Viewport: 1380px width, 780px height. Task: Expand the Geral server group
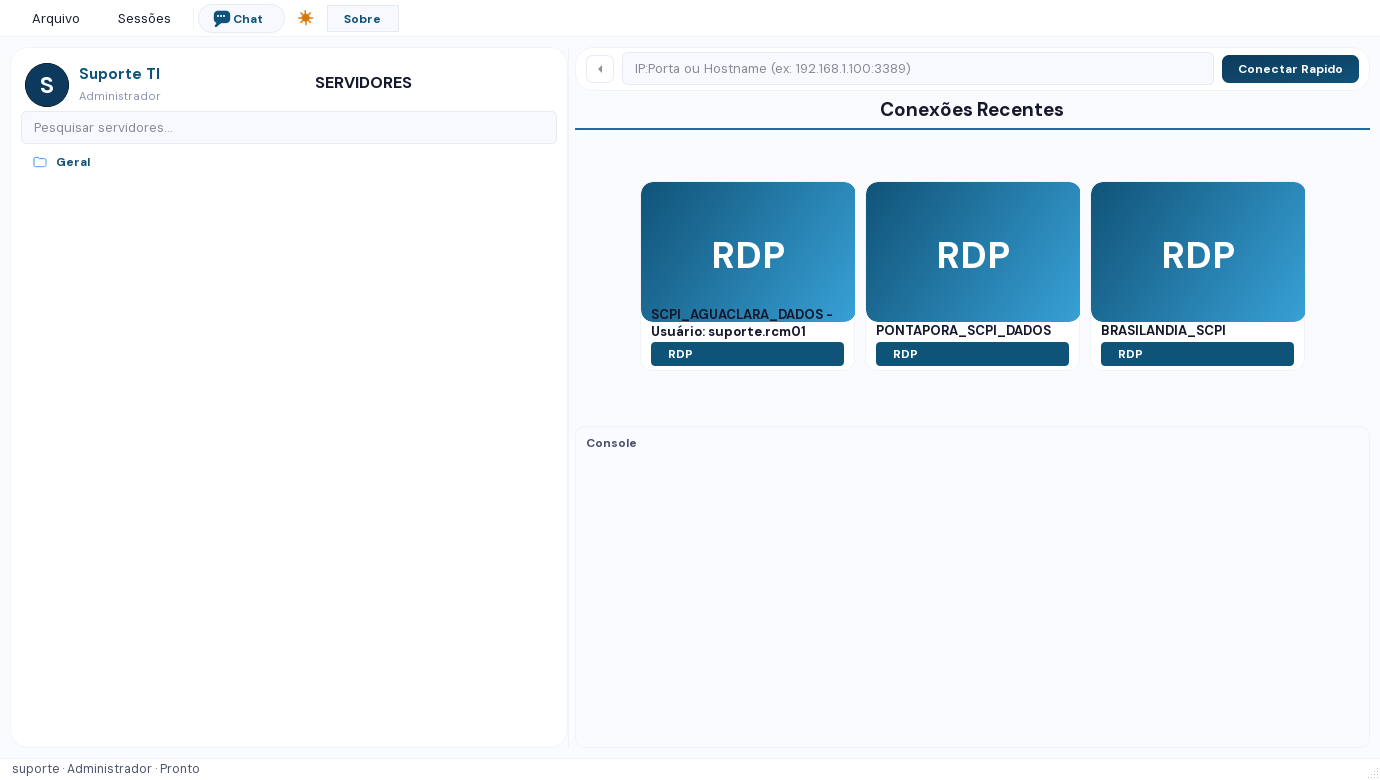73,162
